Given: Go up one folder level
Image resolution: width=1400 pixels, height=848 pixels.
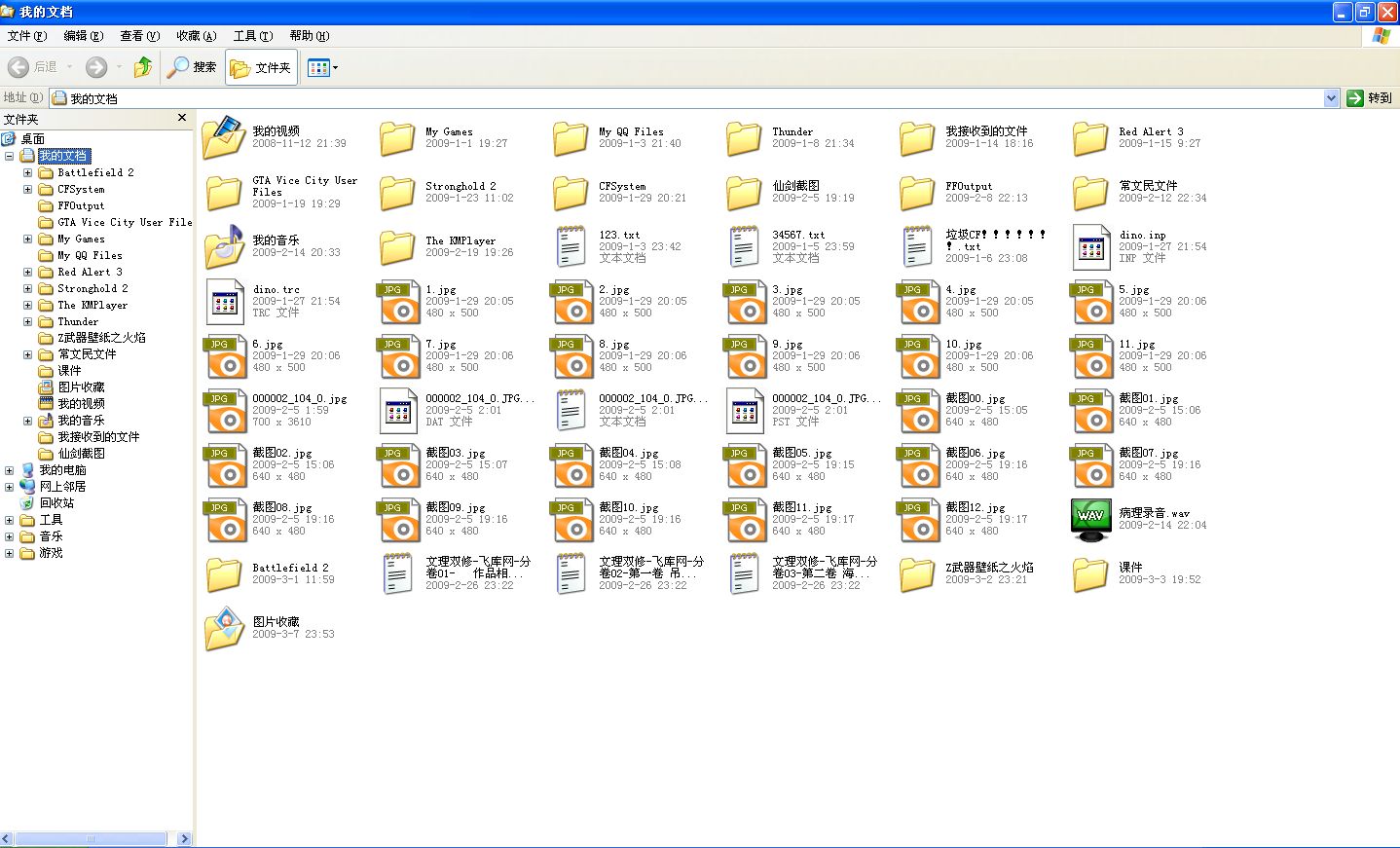Looking at the screenshot, I should 143,67.
